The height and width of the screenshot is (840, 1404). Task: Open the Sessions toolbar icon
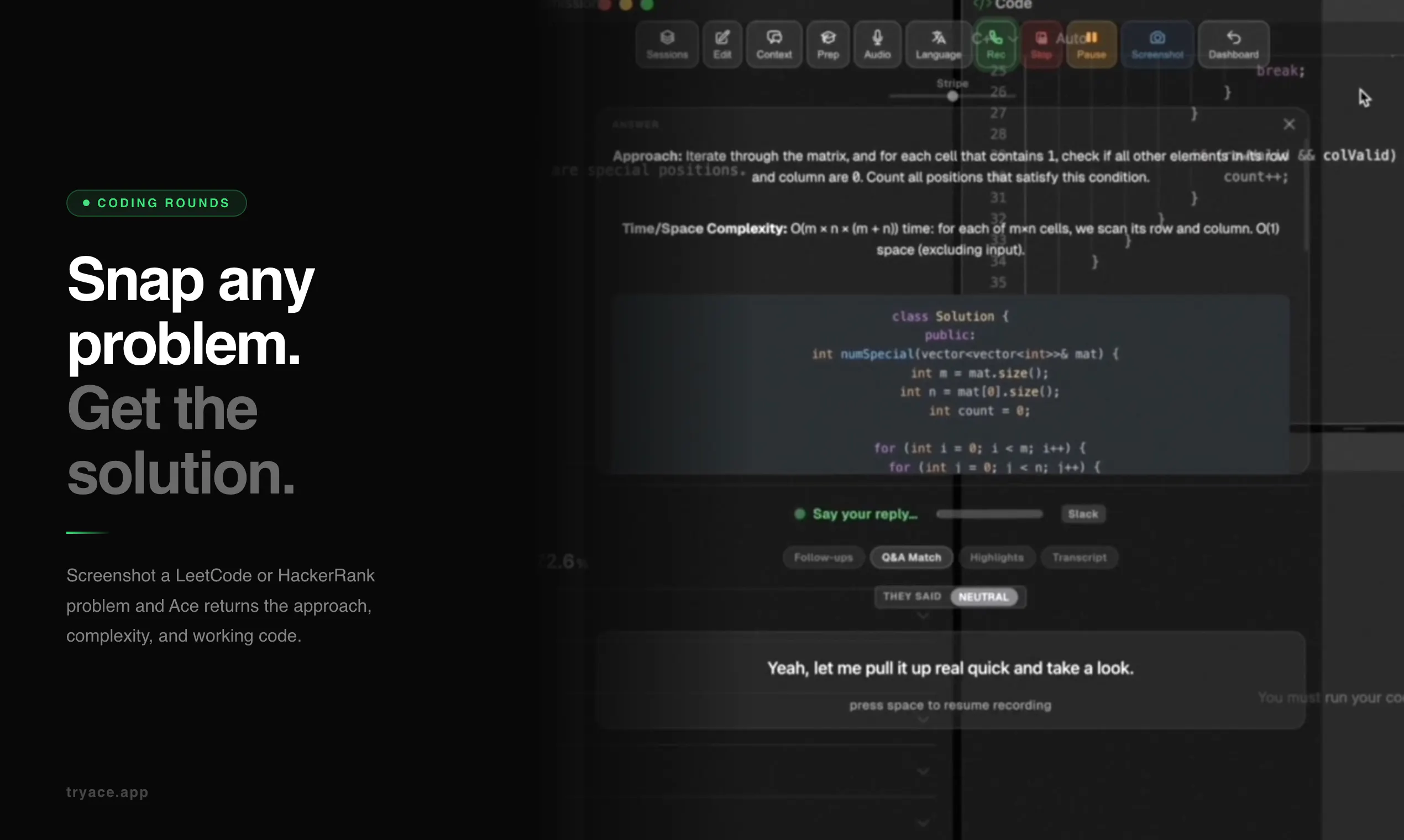click(667, 44)
